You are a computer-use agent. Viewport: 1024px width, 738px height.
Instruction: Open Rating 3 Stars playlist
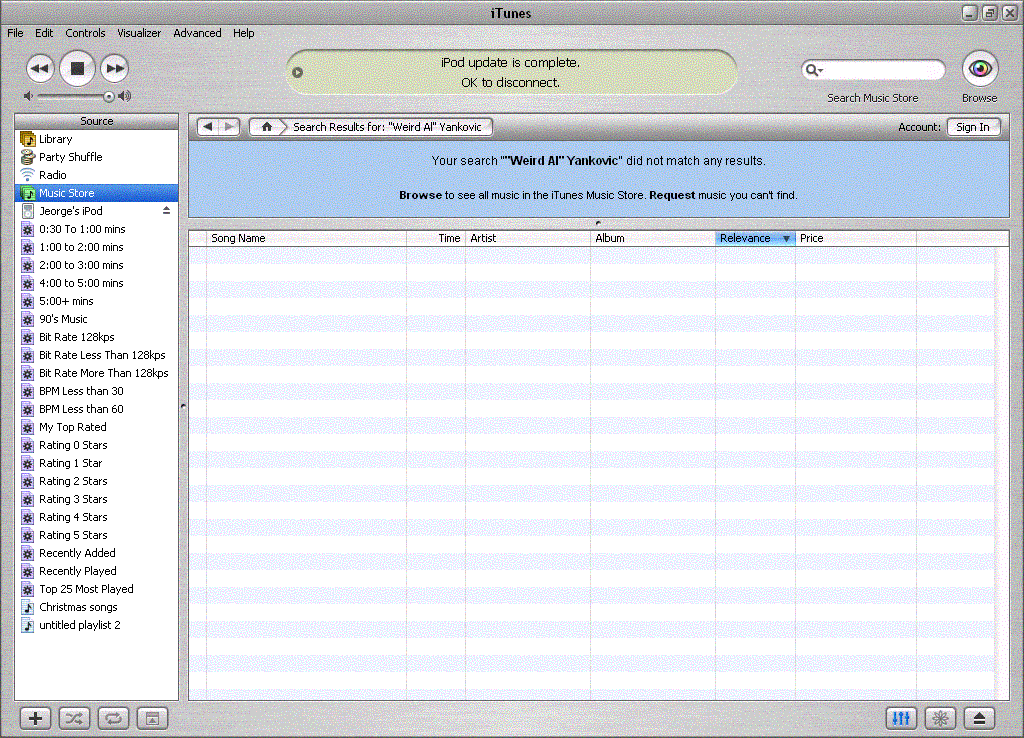click(x=97, y=499)
